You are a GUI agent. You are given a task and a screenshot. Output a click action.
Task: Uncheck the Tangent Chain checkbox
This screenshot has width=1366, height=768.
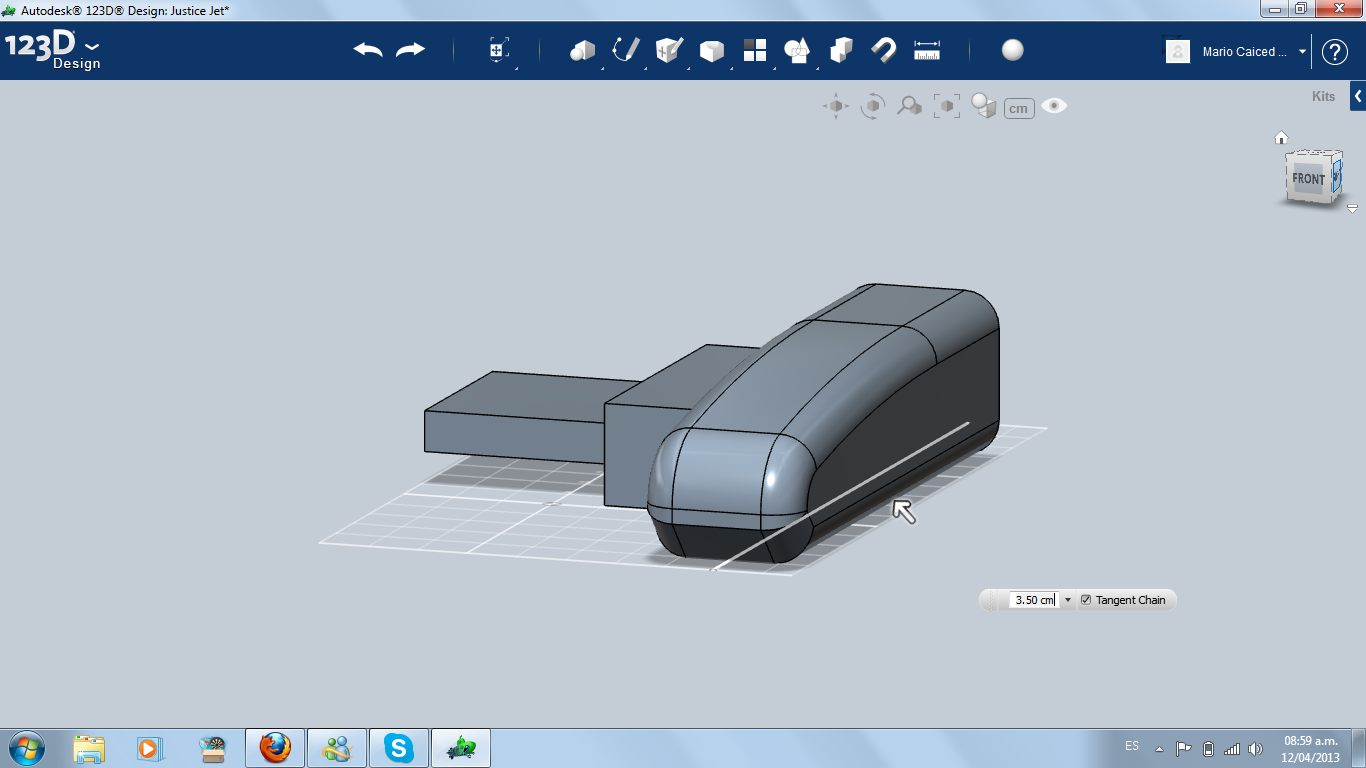[1086, 600]
